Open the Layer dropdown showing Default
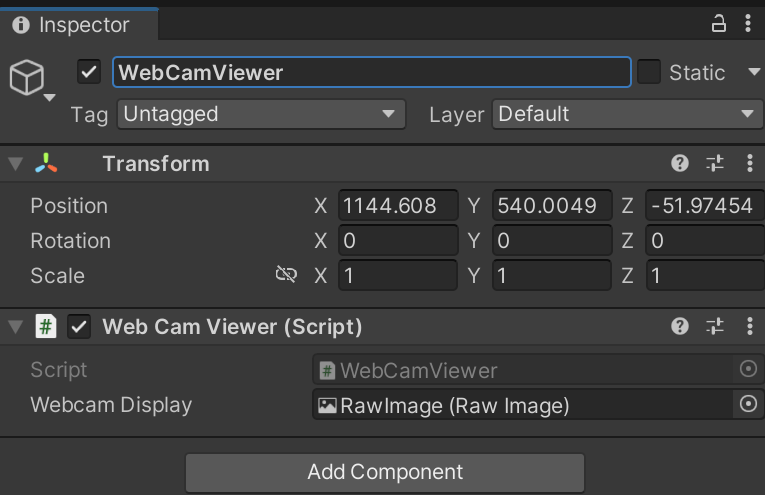Viewport: 765px width, 495px height. click(627, 114)
